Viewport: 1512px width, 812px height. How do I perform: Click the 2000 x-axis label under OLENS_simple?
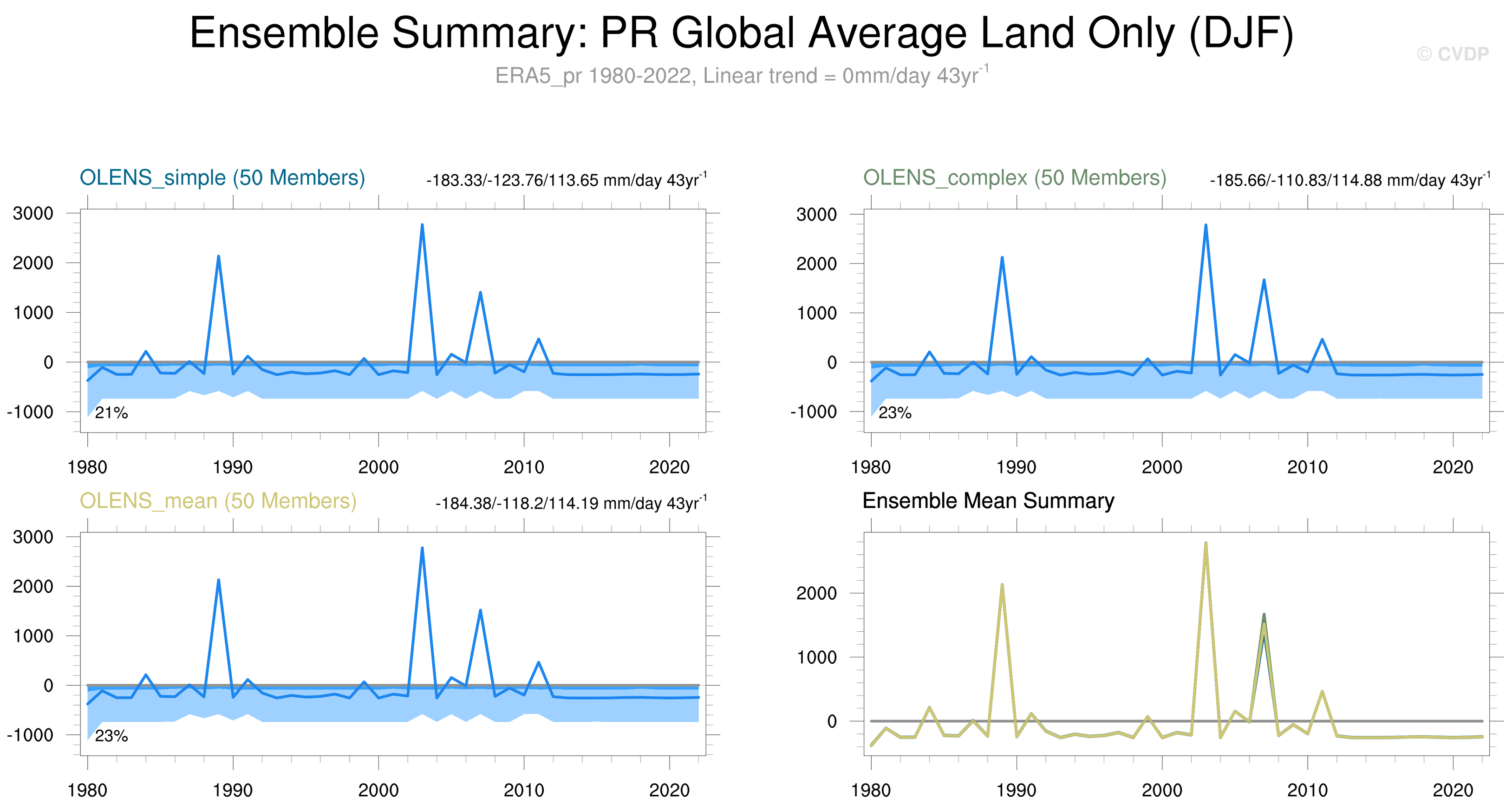378,467
